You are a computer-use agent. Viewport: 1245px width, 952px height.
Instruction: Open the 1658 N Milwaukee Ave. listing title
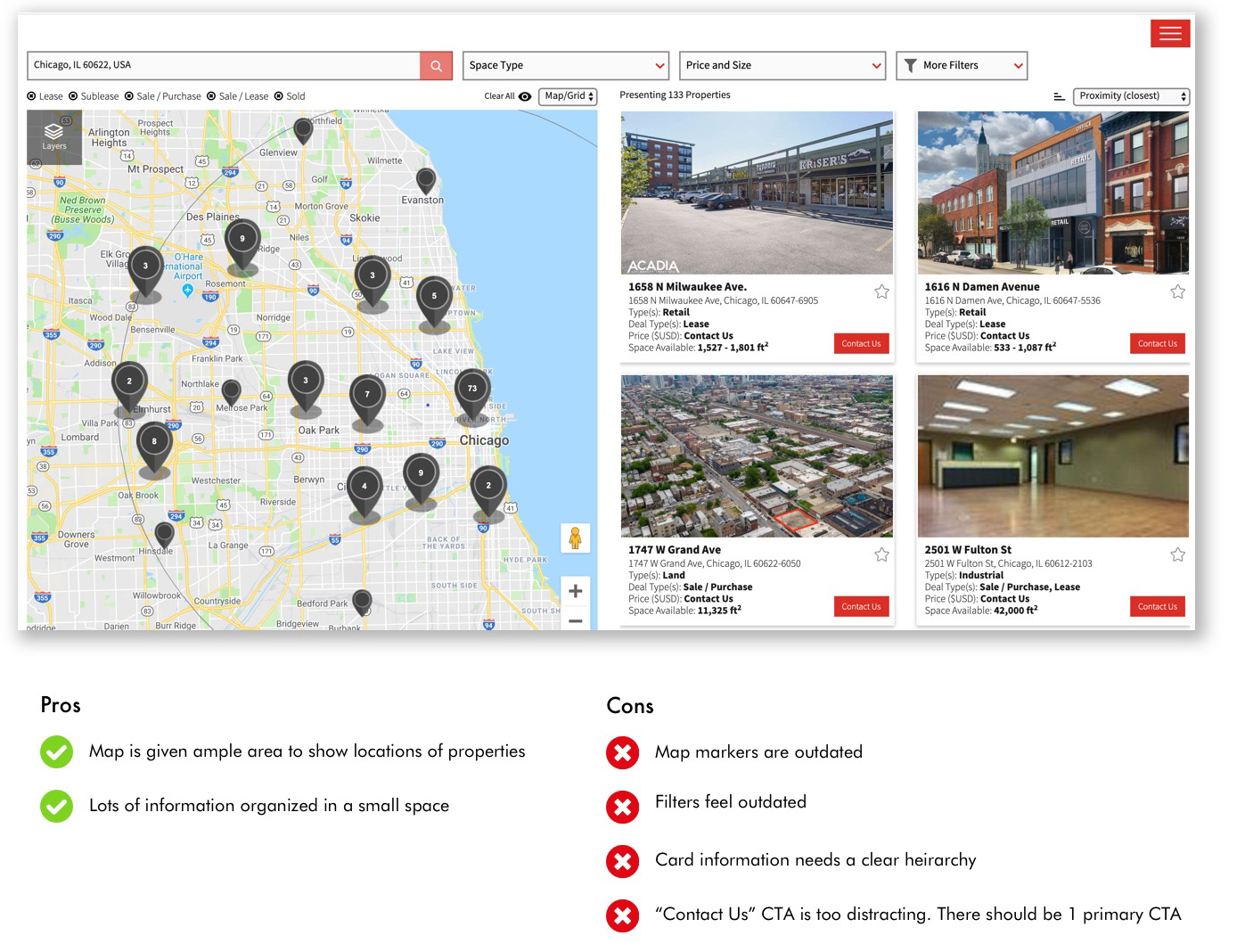(x=687, y=287)
